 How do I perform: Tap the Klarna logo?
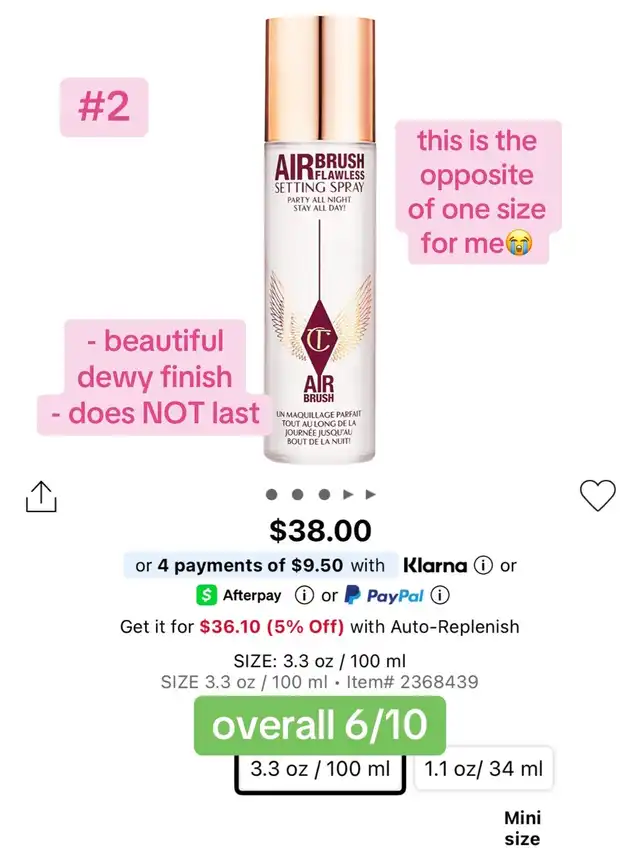(x=435, y=565)
